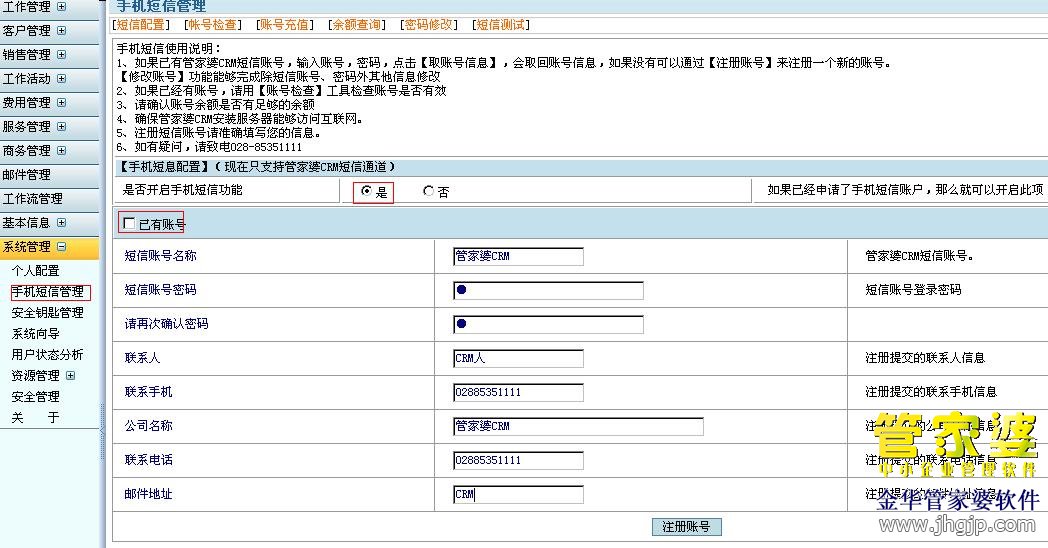
Task: Click the 注册账号 button
Action: 686,527
